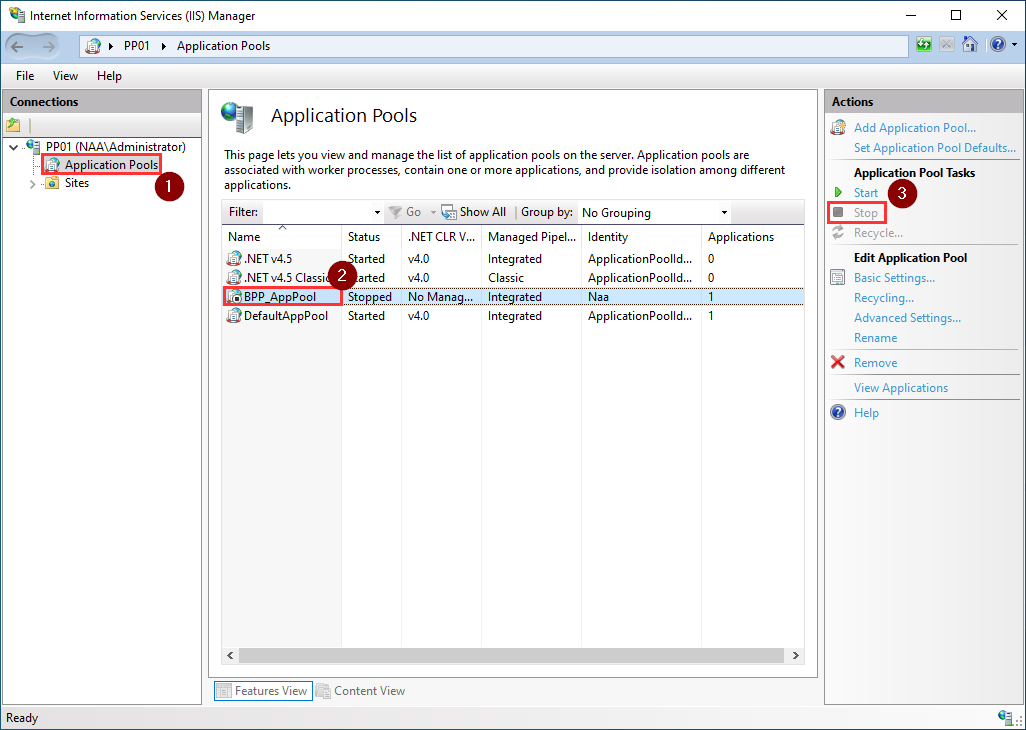Screen dimensions: 1026x730
Task: Select PP01 (NAA\Administrator) server node
Action: point(116,147)
